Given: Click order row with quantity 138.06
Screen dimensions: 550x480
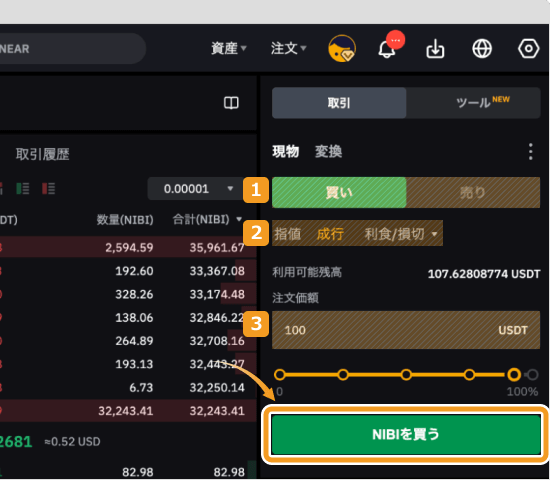Looking at the screenshot, I should coord(128,318).
